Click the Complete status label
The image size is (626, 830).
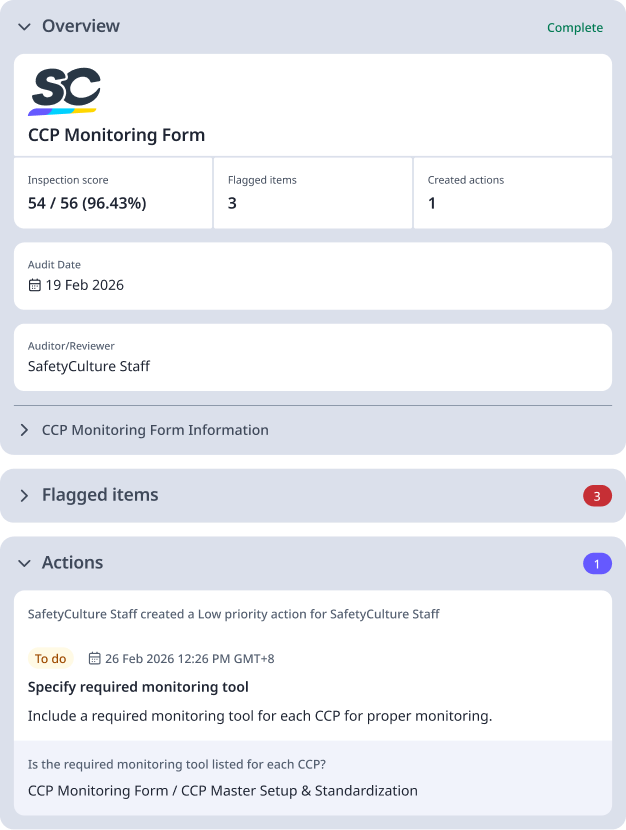click(x=575, y=27)
